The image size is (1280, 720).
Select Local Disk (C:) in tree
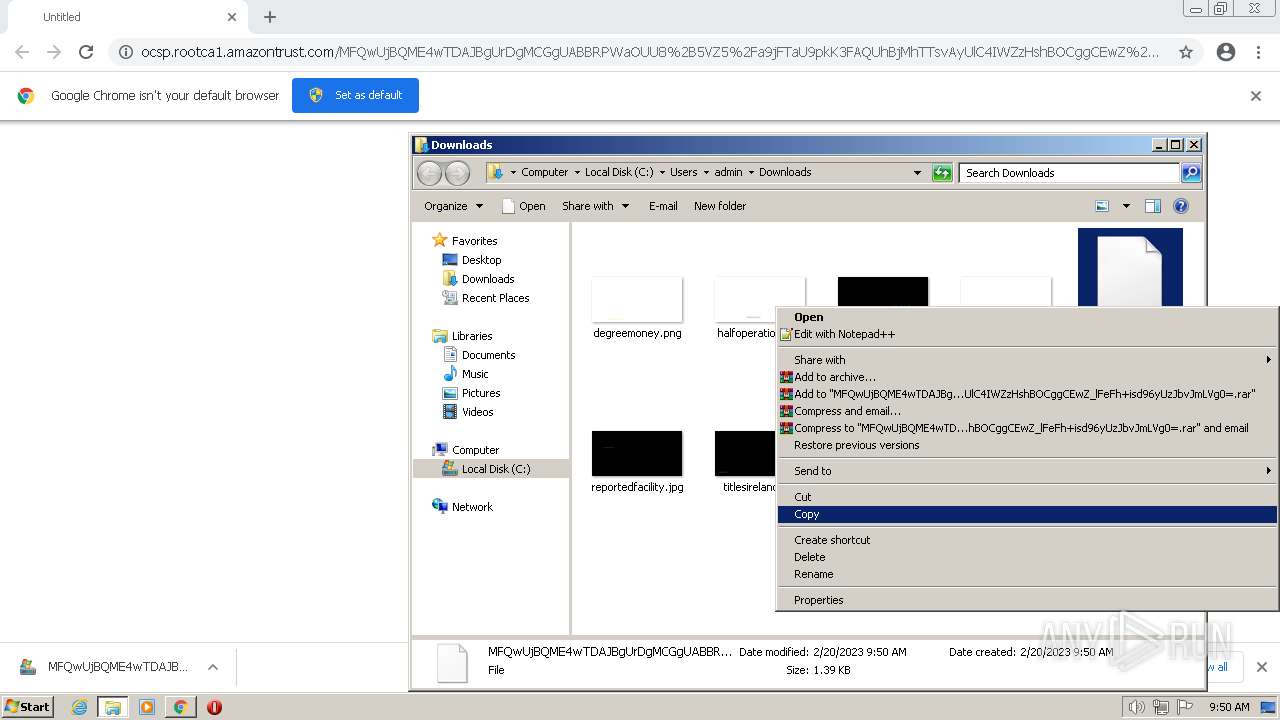(x=491, y=469)
